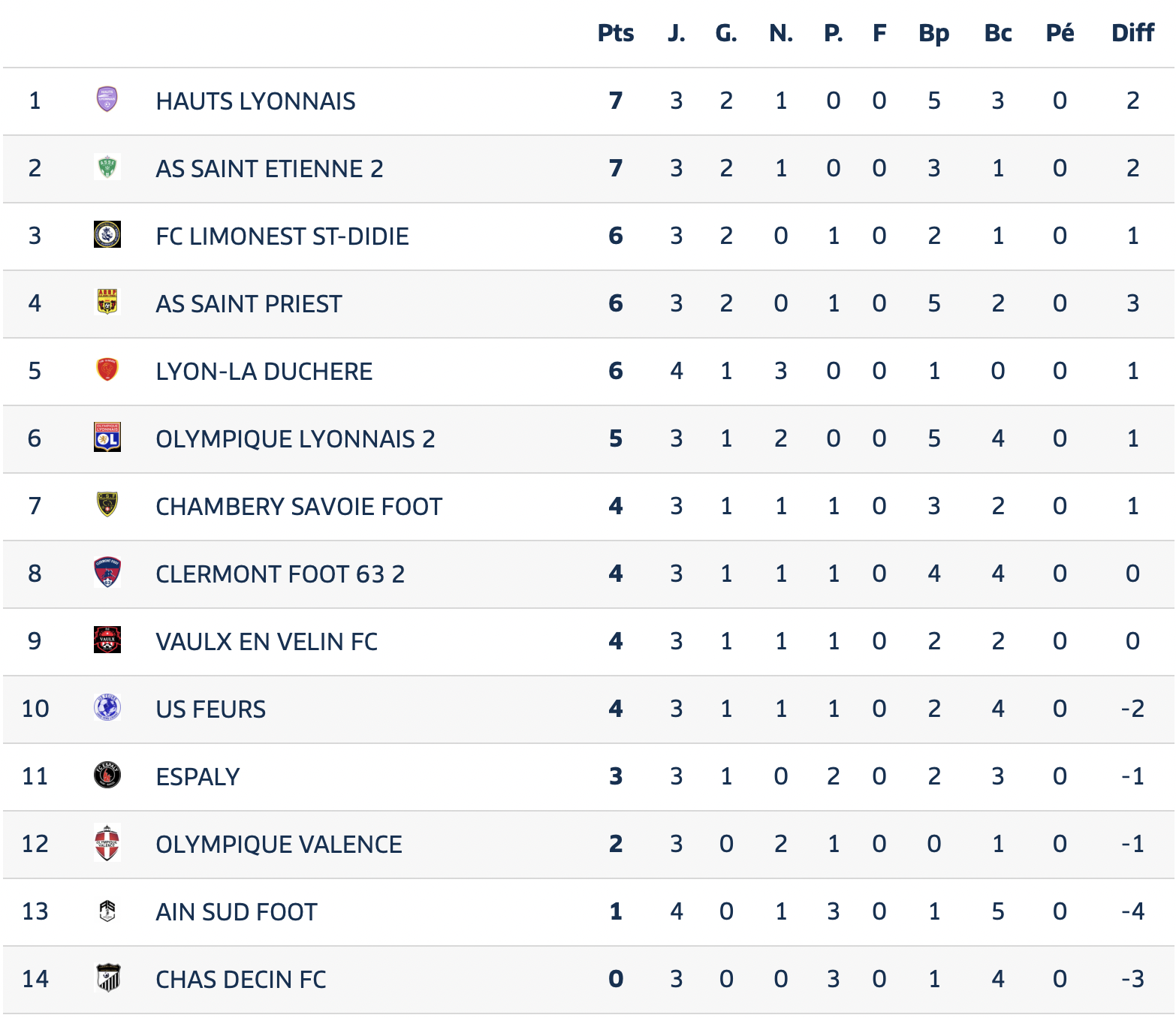Click the Lyon-La Duchere red crest
Image resolution: width=1176 pixels, height=1018 pixels.
(x=107, y=370)
